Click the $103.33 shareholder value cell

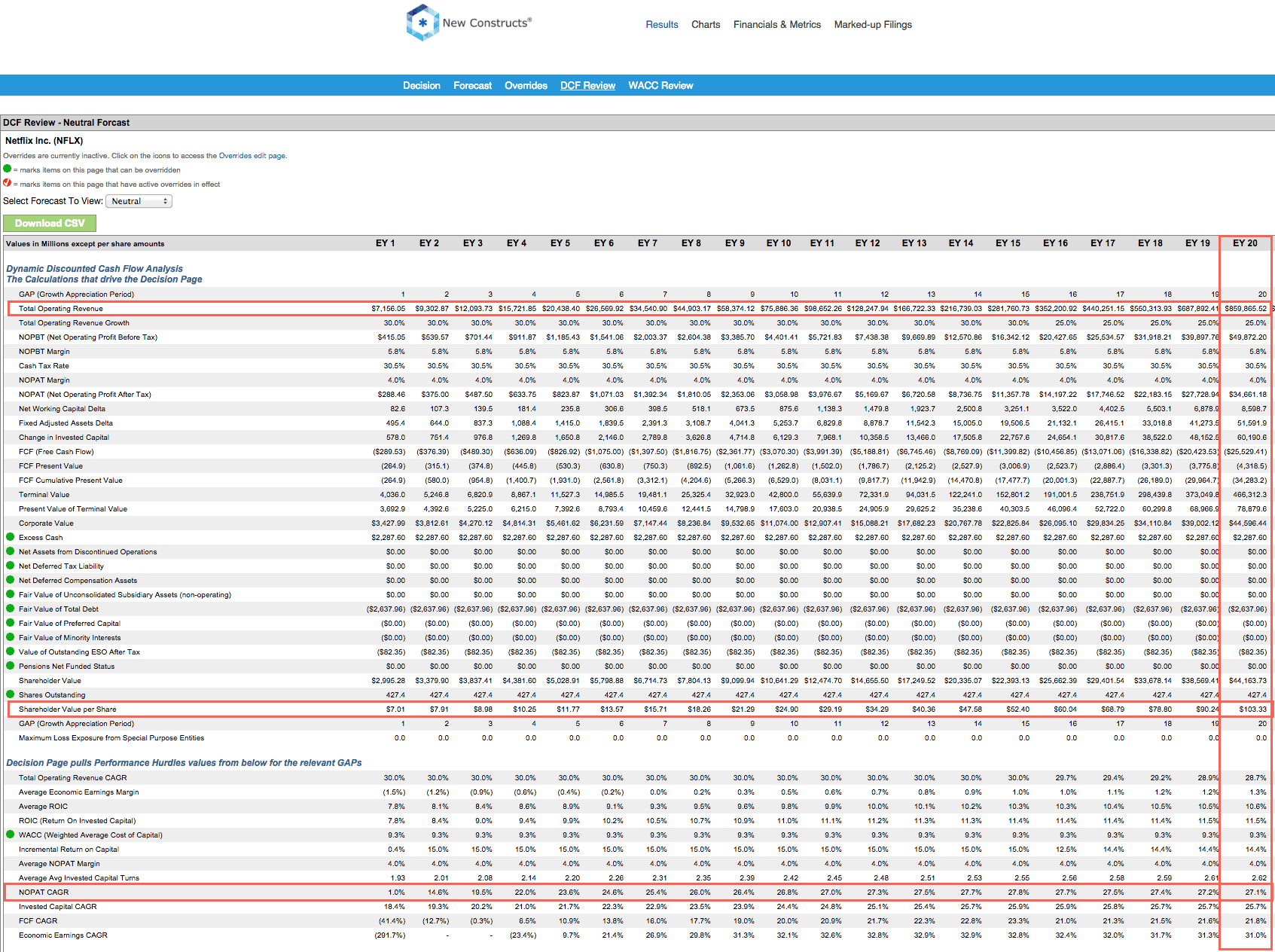1253,709
